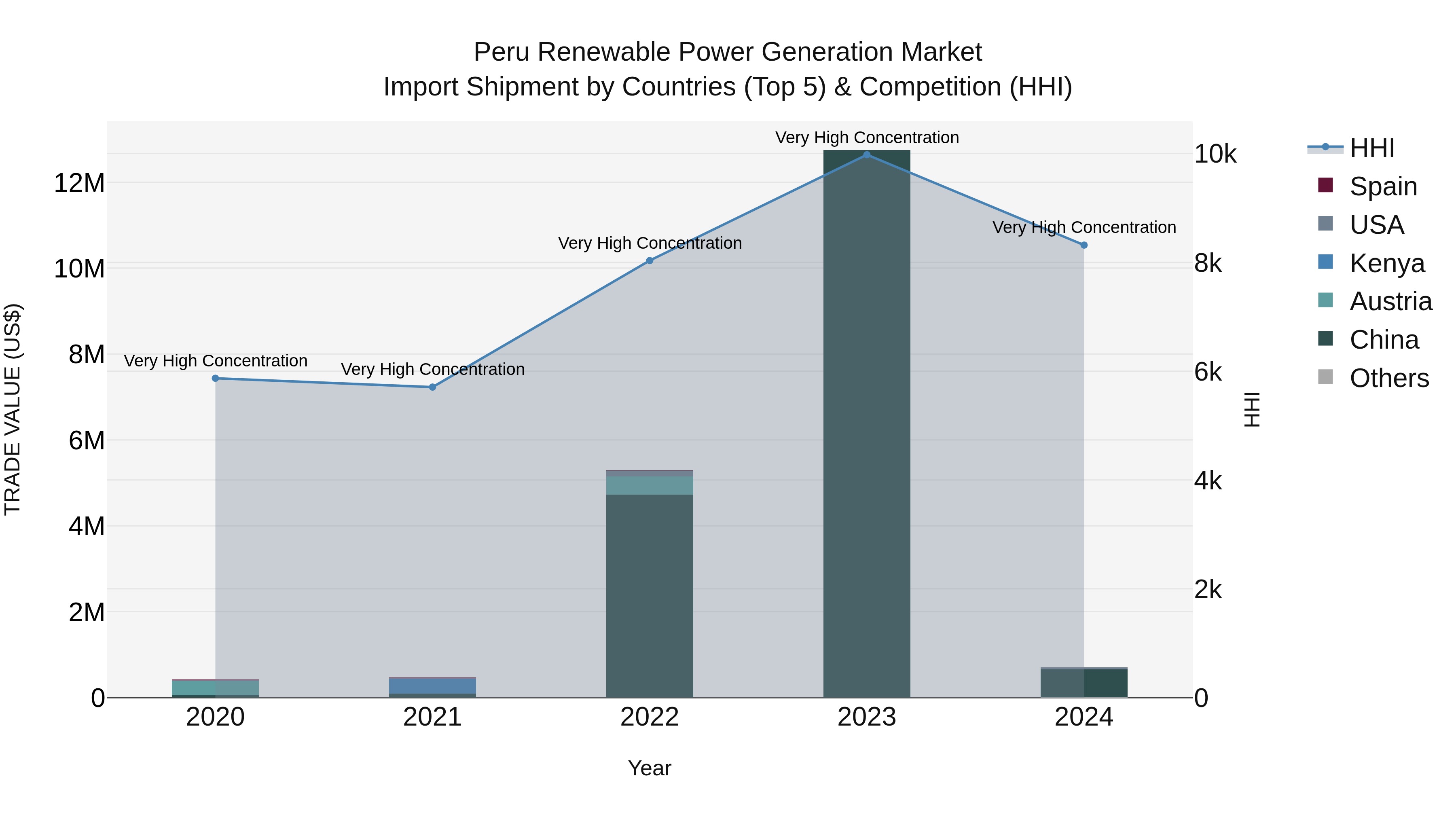Click the Kenya blue color swatch
Screen dimensions: 1456x819
tap(1325, 262)
